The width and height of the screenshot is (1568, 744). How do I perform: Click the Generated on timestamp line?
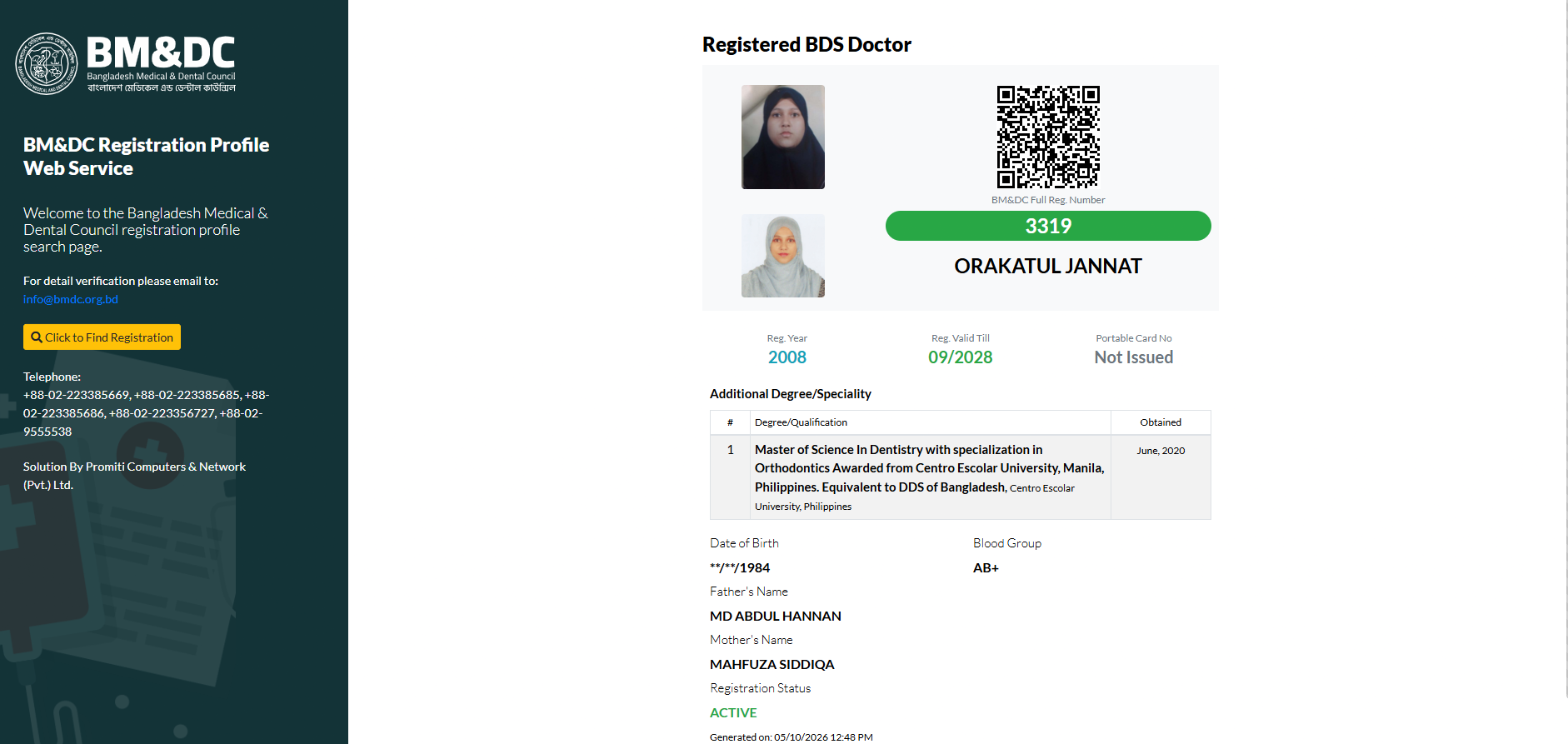point(791,737)
